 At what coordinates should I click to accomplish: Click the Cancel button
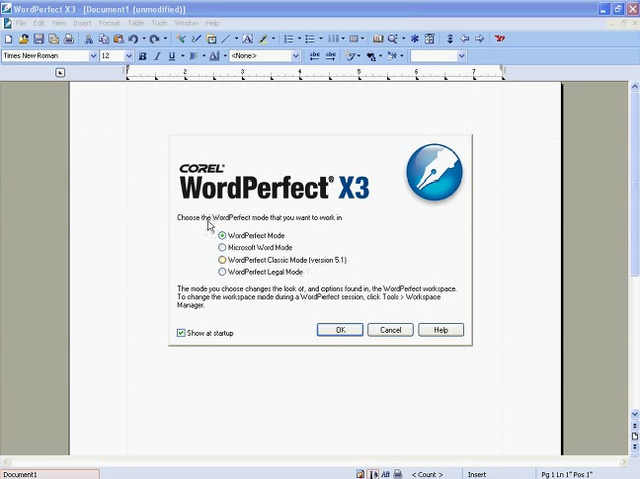coord(391,330)
